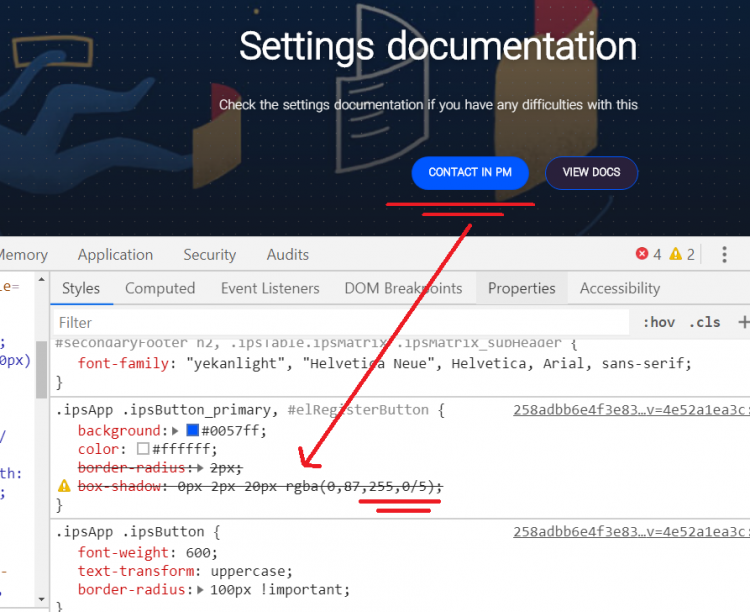Open the Application panel tab
Viewport: 750px width, 612px height.
point(115,255)
